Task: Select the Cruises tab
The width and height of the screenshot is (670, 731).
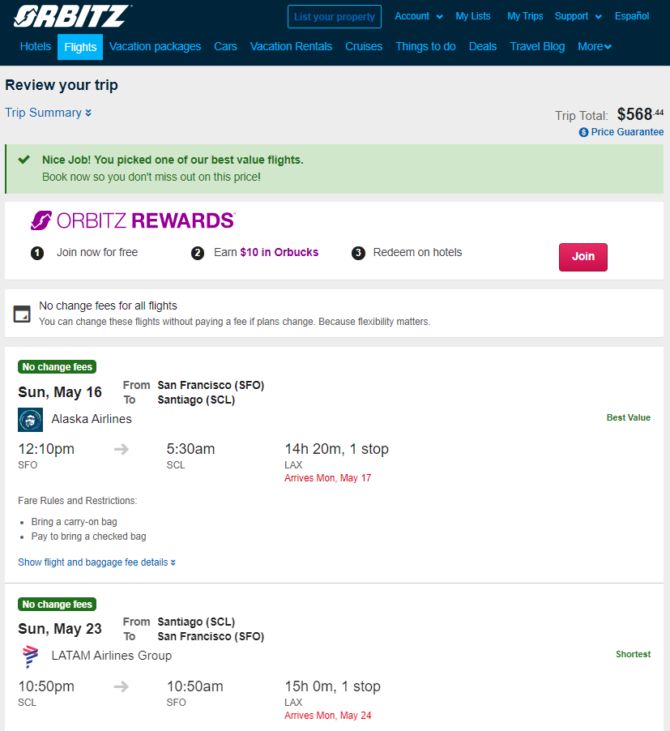Action: [x=364, y=47]
